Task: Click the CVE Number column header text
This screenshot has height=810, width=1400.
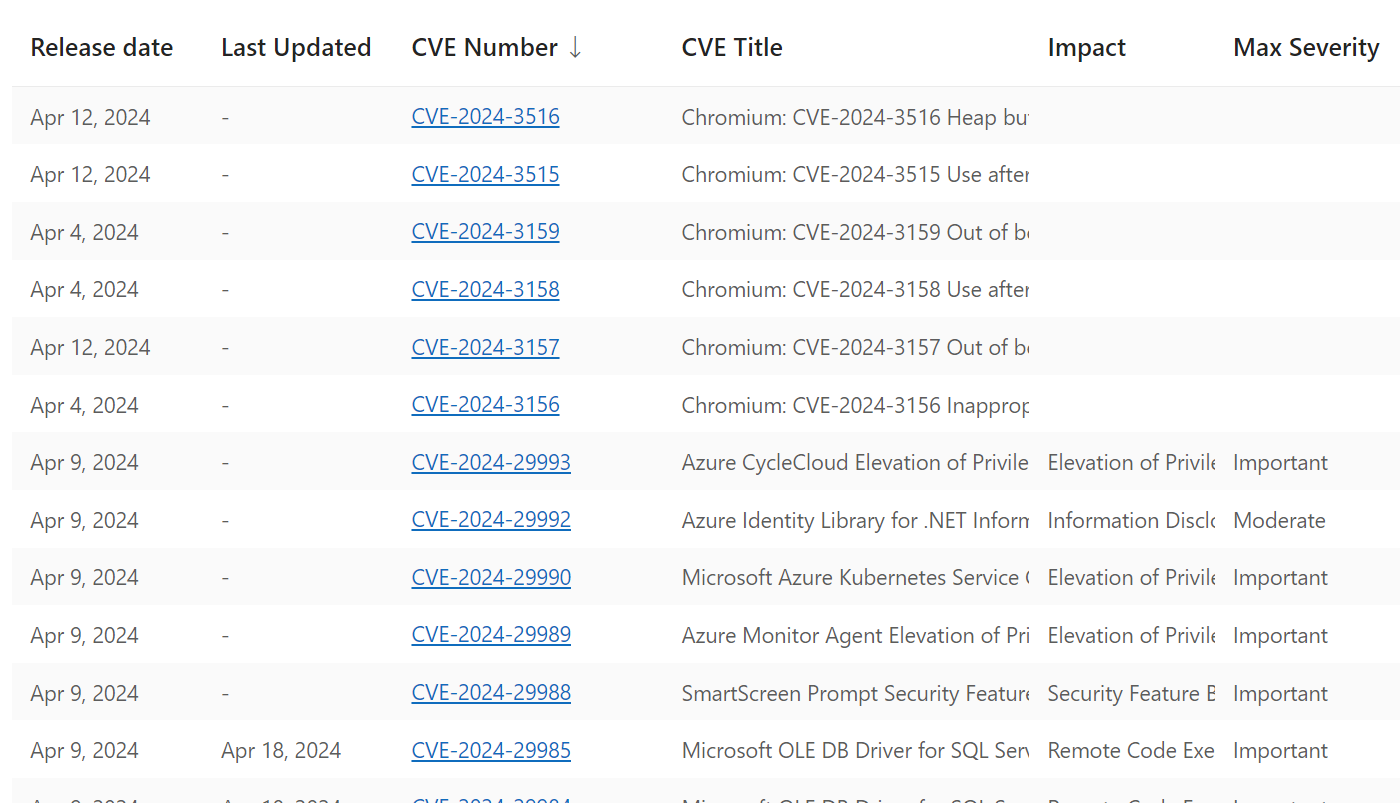Action: click(484, 48)
